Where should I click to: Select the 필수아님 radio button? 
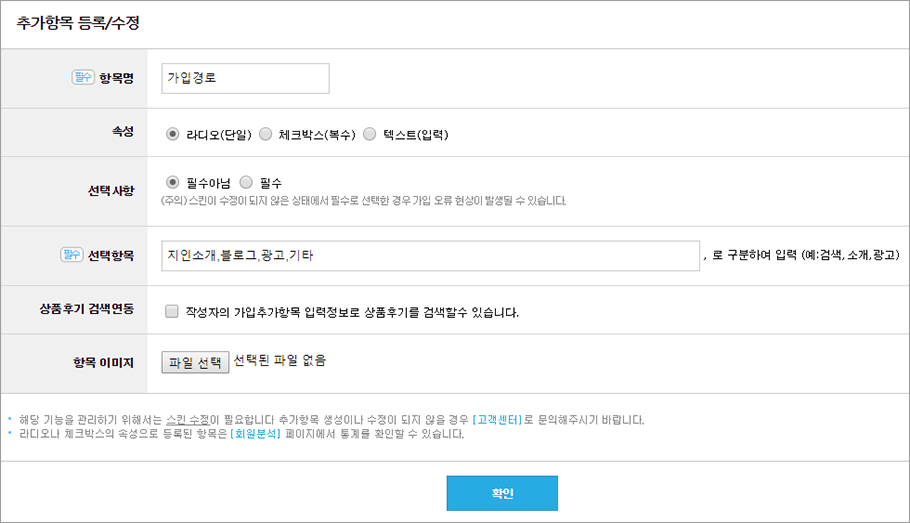pos(172,182)
